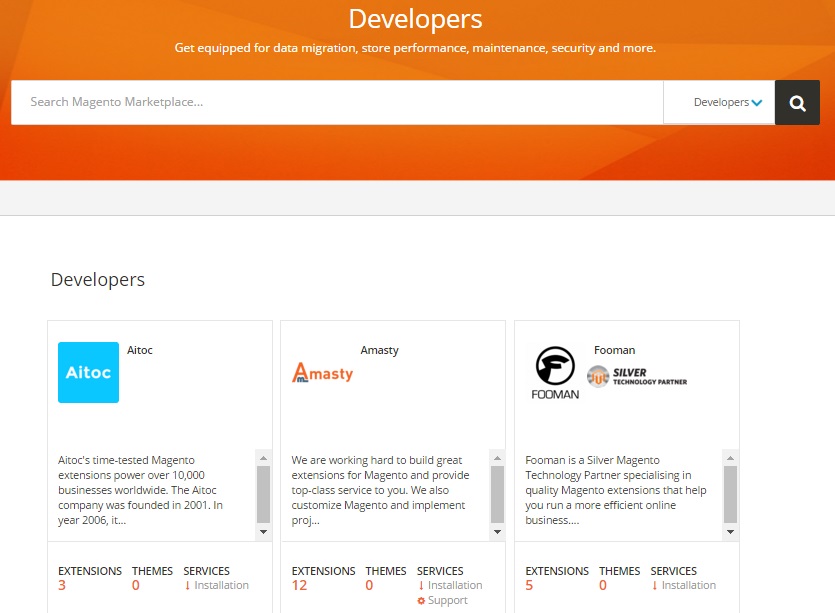Open the Amasty logo image
835x613 pixels.
[323, 372]
